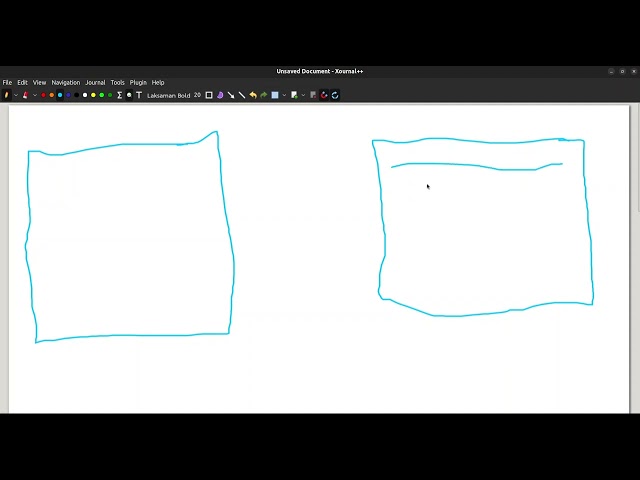Click the delete page icon

[x=313, y=95]
